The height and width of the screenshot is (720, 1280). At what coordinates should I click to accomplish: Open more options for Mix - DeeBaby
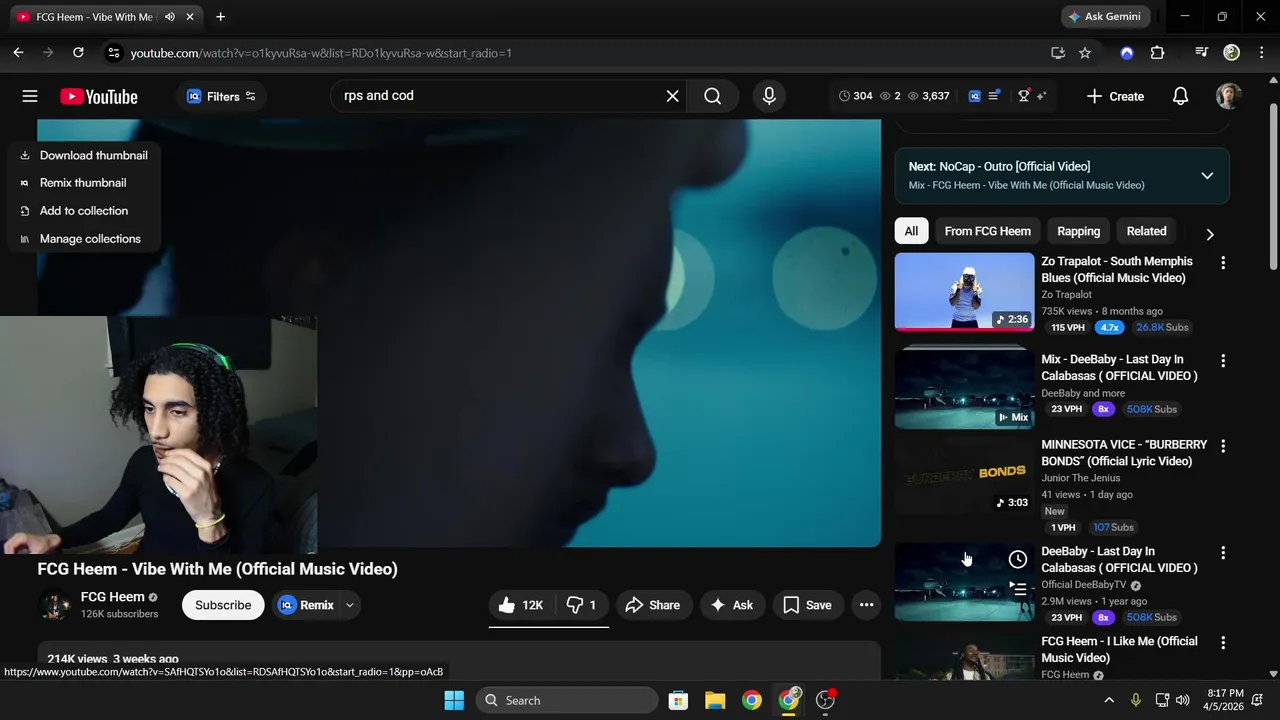[x=1222, y=360]
